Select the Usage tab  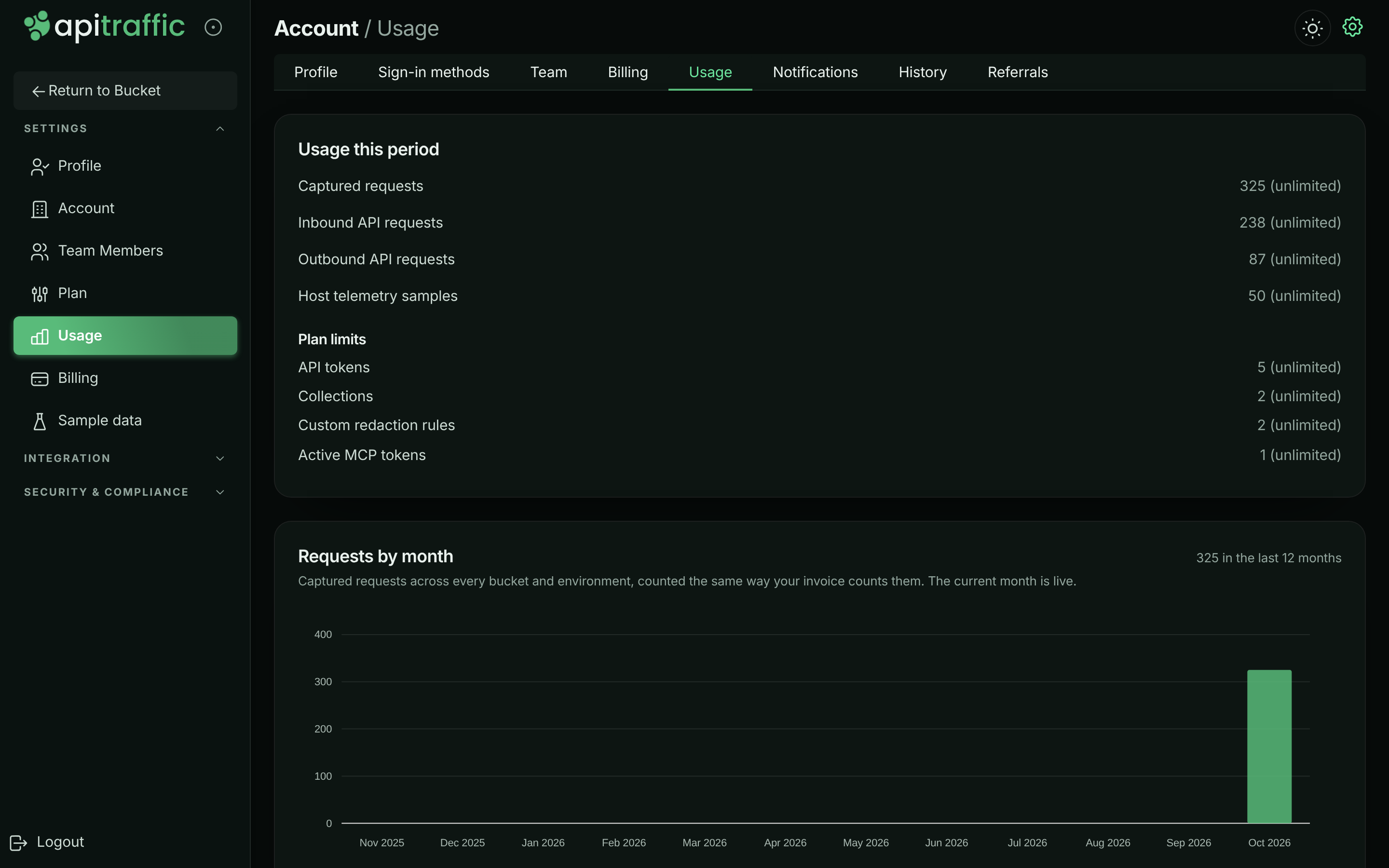pyautogui.click(x=710, y=72)
